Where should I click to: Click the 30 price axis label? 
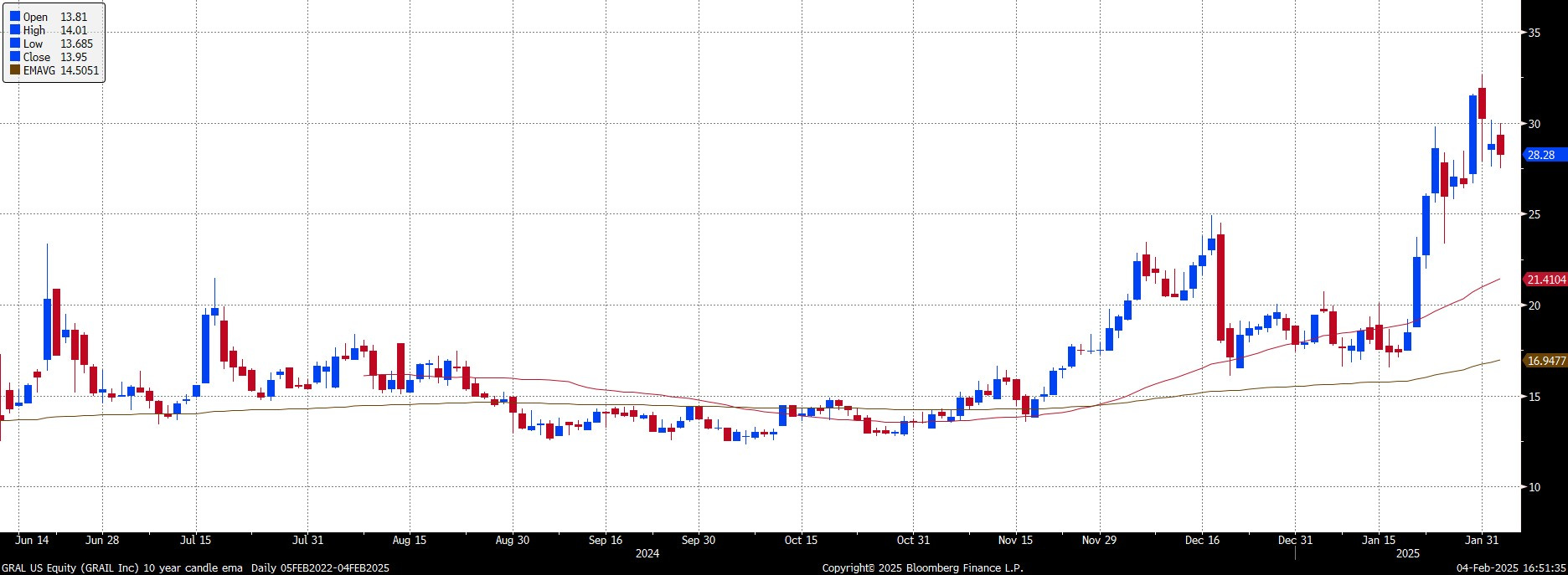coord(1534,124)
